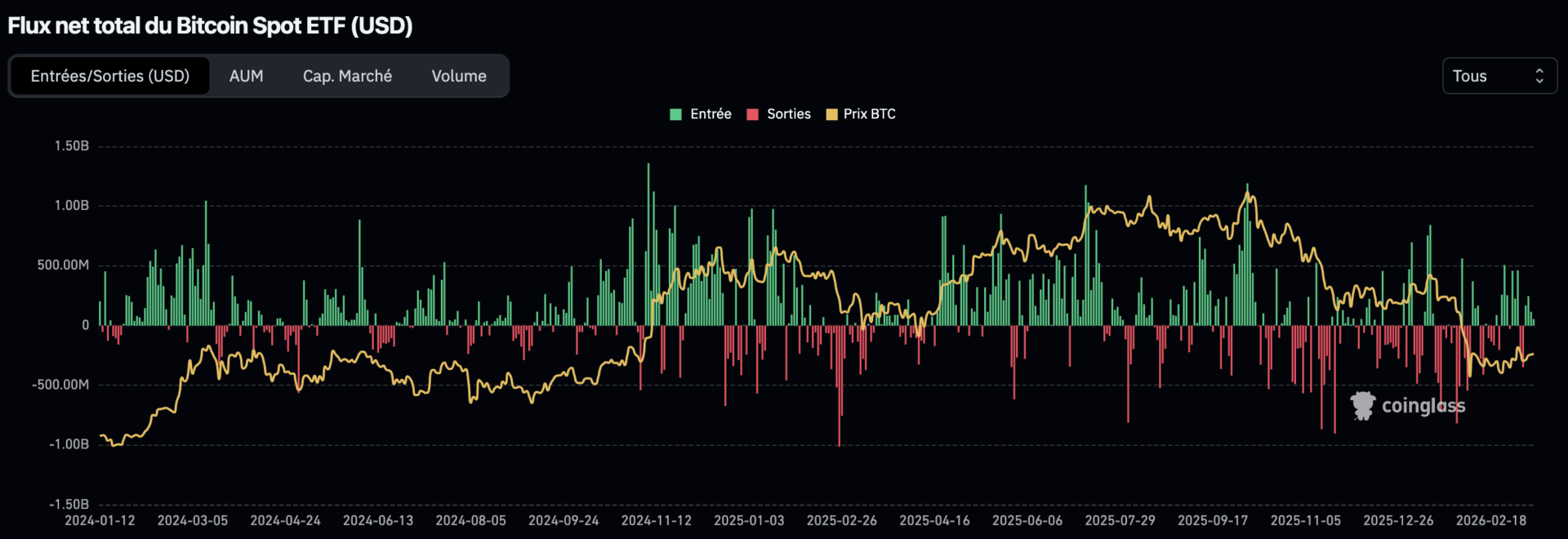The image size is (1568, 539).
Task: Click the 2026-02-18 date axis label
Action: click(1490, 520)
